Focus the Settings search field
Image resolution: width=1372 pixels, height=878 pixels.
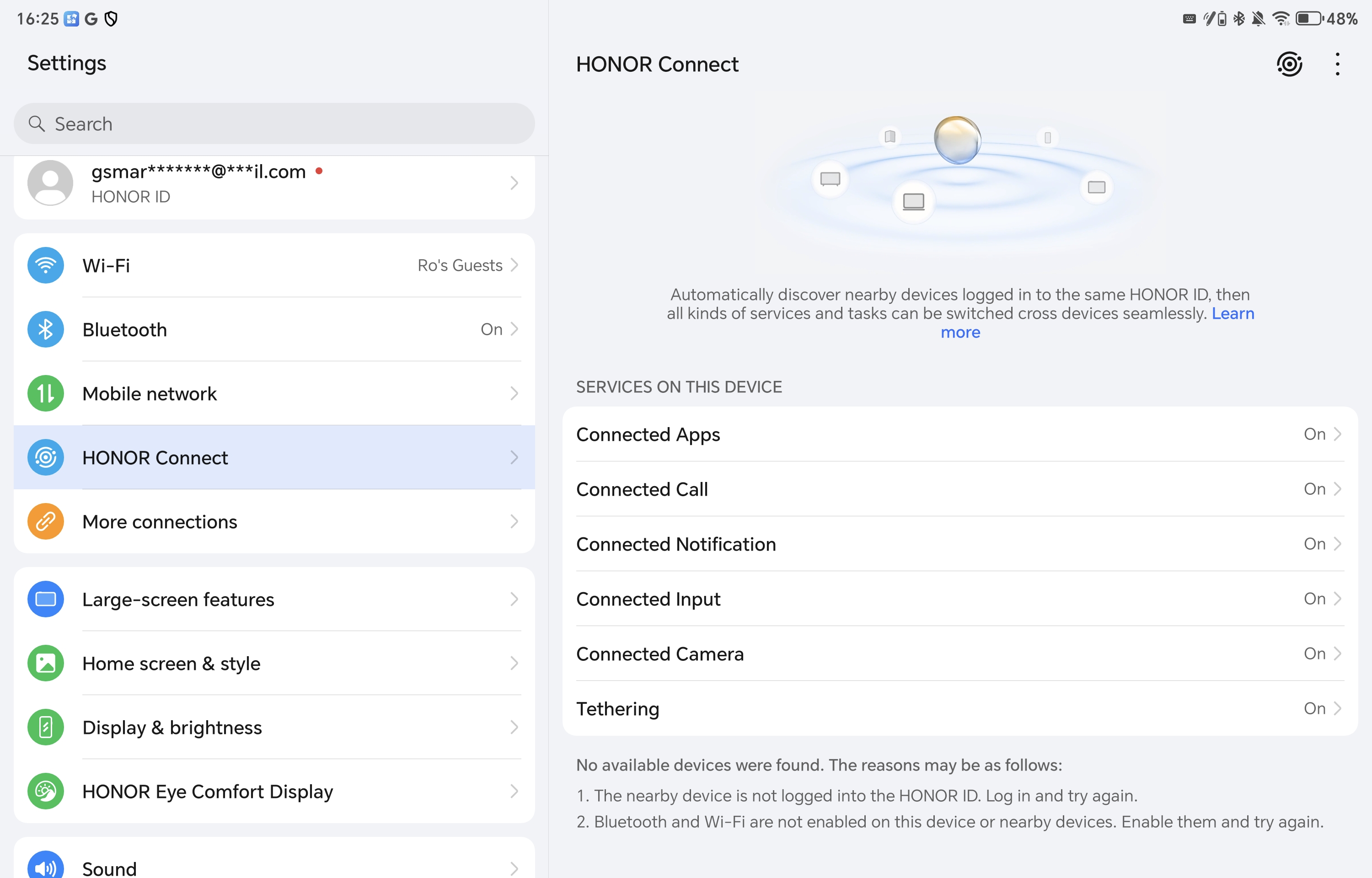[274, 124]
